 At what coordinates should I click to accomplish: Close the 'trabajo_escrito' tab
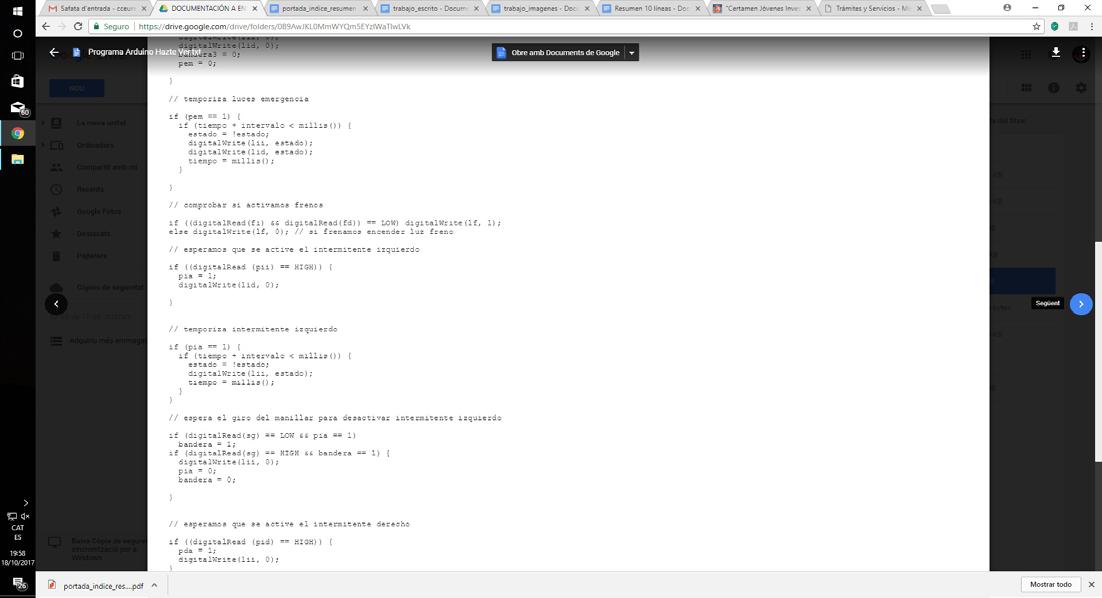[476, 8]
